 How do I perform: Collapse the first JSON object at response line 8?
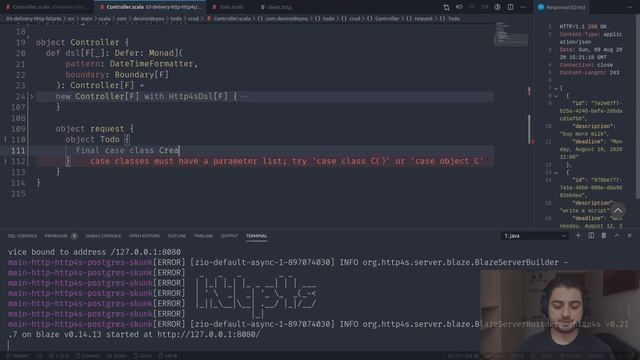556,96
